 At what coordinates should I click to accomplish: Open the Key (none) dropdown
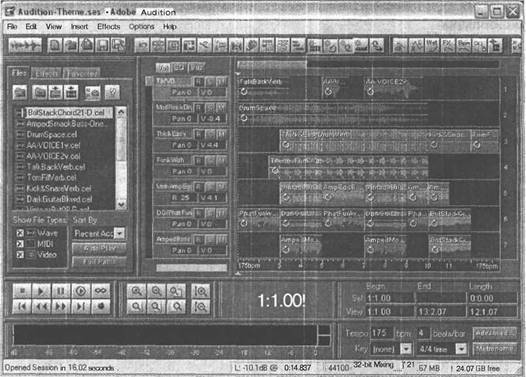click(391, 349)
